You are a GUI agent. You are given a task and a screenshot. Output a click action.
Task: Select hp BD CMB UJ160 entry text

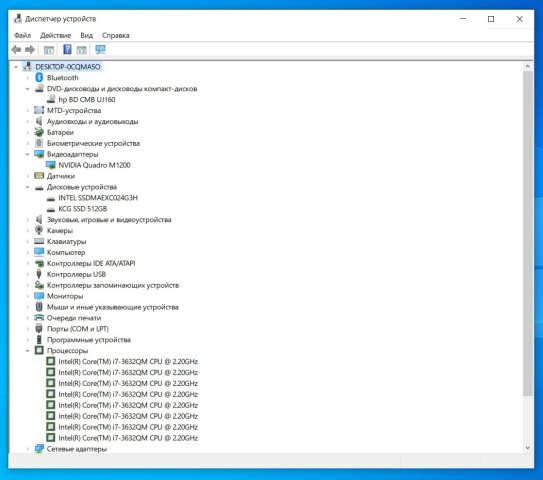87,99
